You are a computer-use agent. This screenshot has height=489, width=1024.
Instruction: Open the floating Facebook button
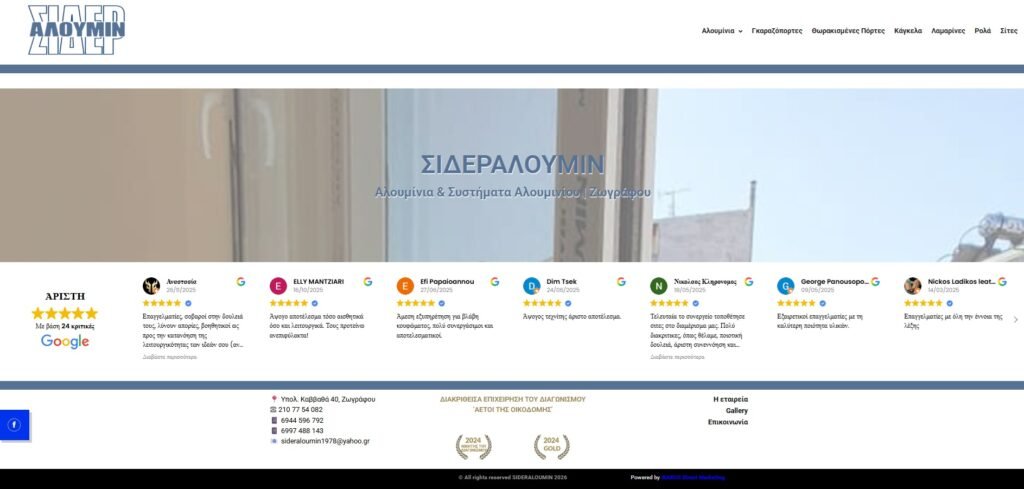pos(14,425)
